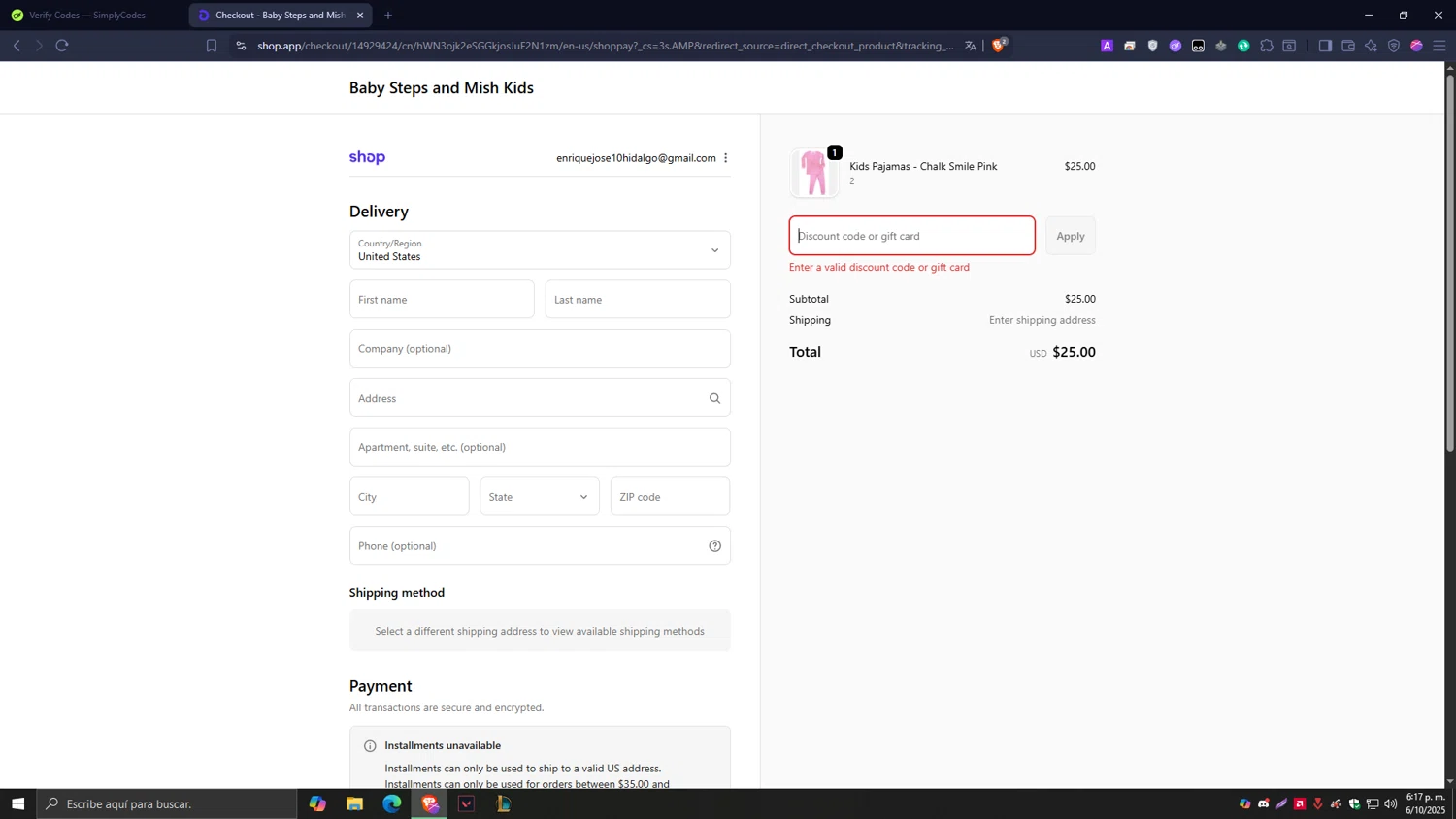Open the browser hamburger menu
The image size is (1456, 819).
[1439, 46]
